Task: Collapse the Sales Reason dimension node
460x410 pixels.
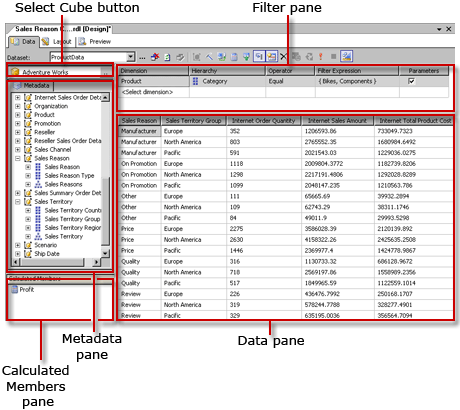Action: (x=18, y=158)
